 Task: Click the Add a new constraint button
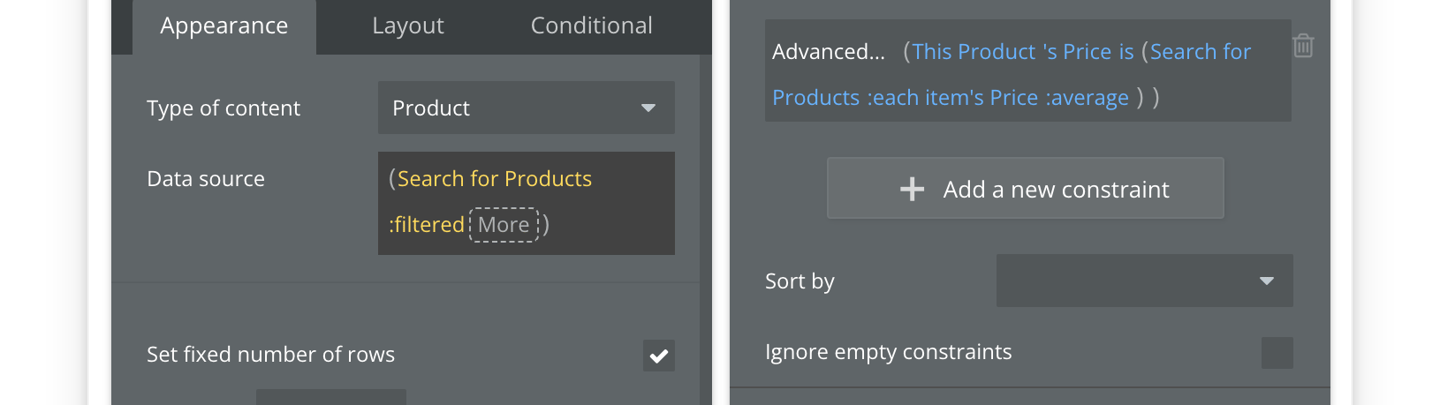coord(1025,188)
